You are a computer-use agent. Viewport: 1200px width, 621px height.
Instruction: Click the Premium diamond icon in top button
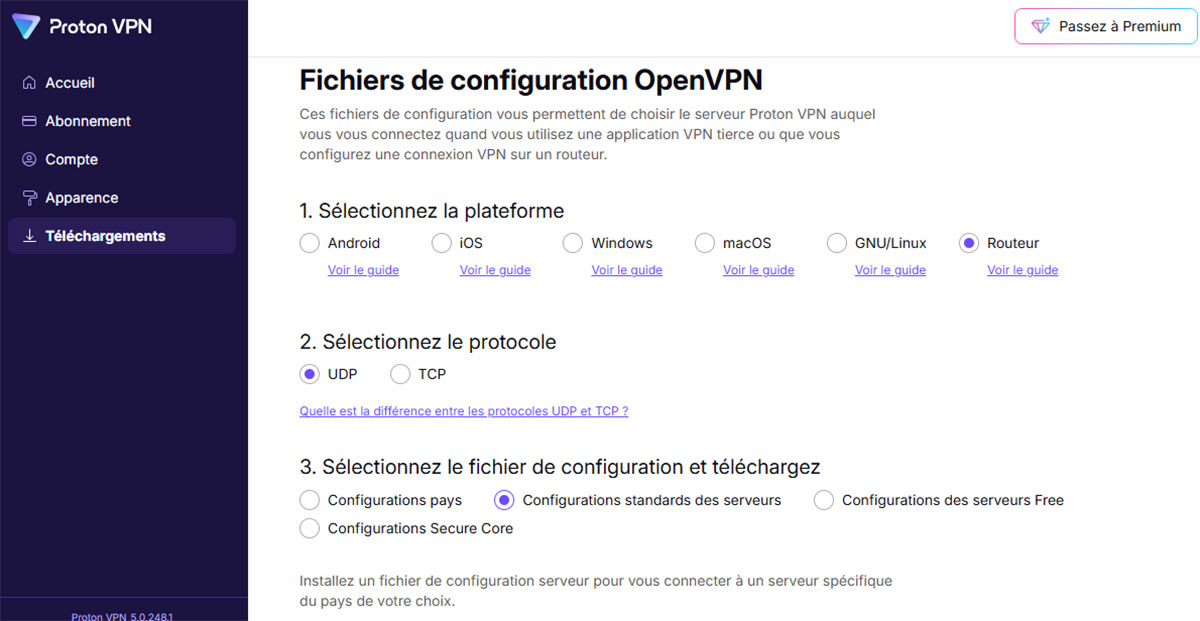coord(1043,27)
